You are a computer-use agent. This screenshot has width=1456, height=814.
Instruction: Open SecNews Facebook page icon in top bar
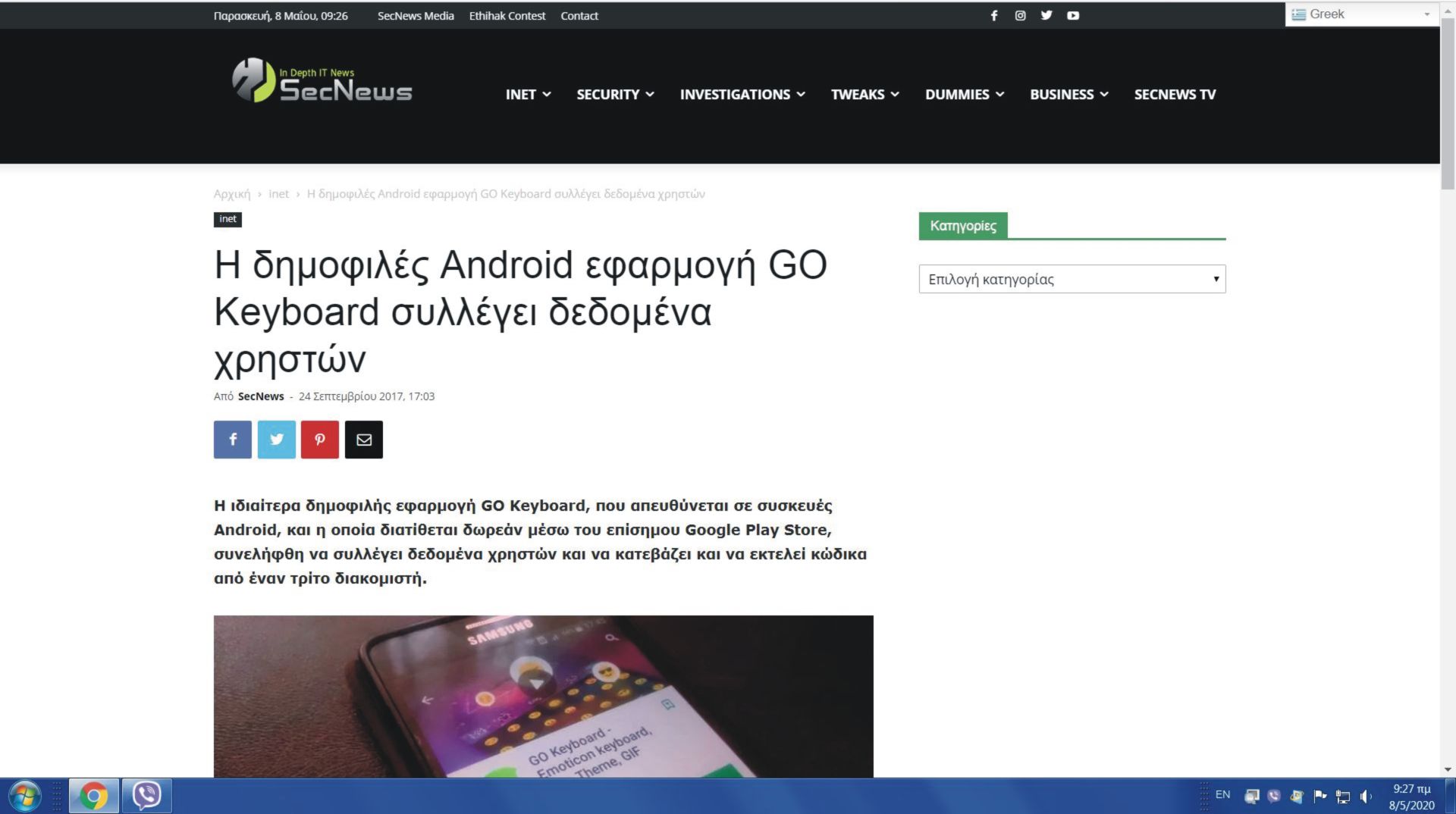tap(994, 15)
